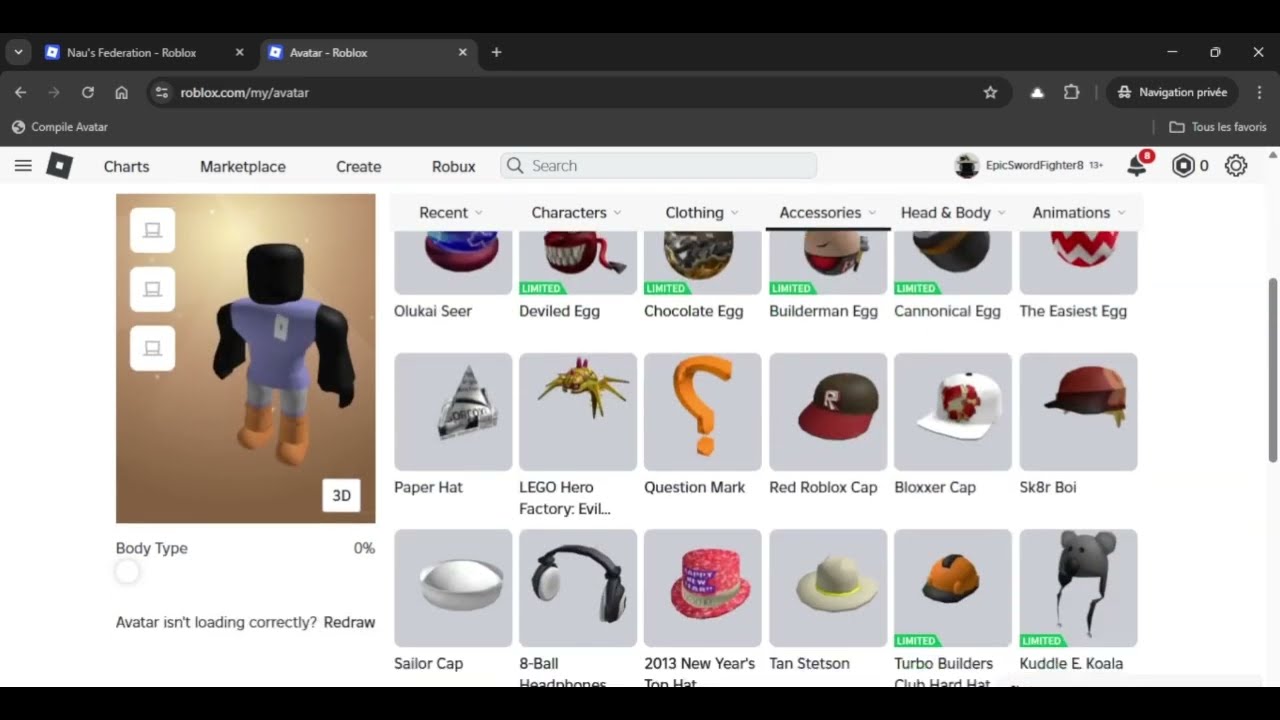Click the browser home button
Image resolution: width=1280 pixels, height=720 pixels.
121,92
